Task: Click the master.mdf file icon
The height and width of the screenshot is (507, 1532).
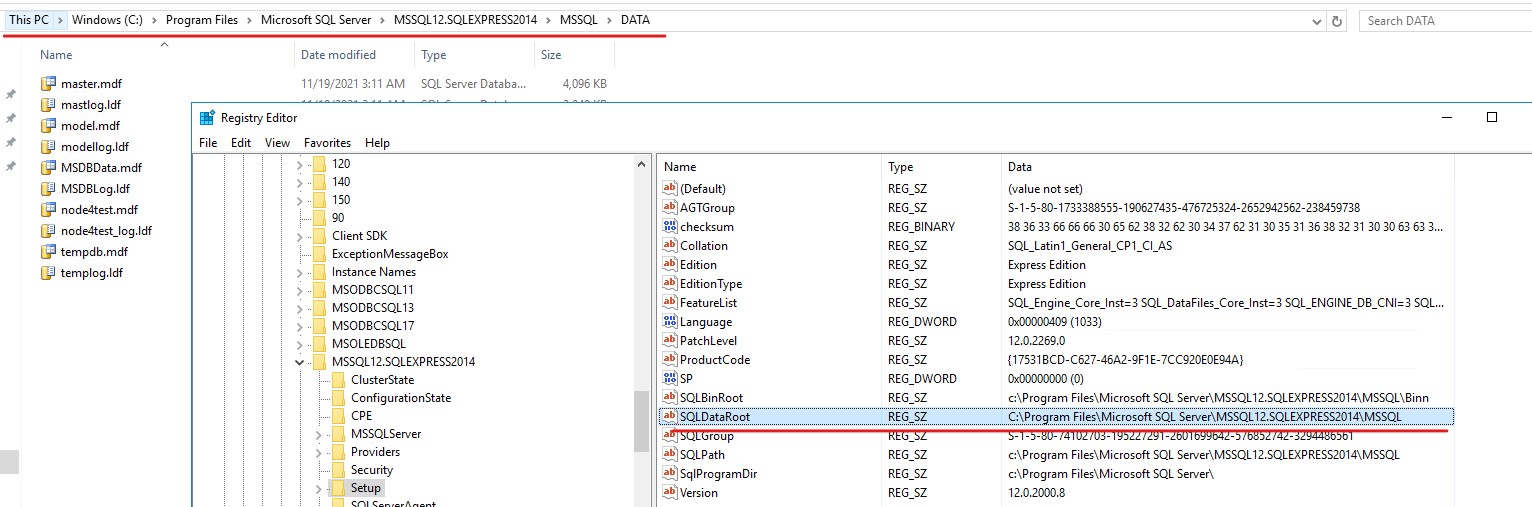Action: tap(47, 84)
